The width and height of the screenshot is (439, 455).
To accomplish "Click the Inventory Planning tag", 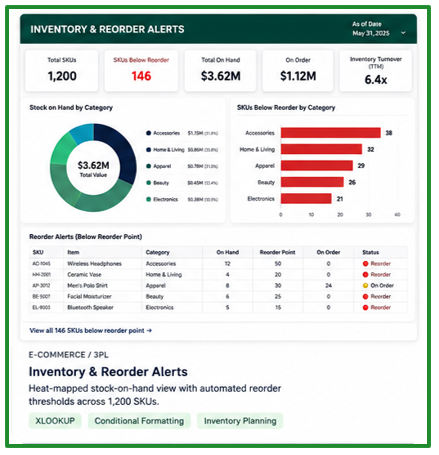I will (240, 421).
